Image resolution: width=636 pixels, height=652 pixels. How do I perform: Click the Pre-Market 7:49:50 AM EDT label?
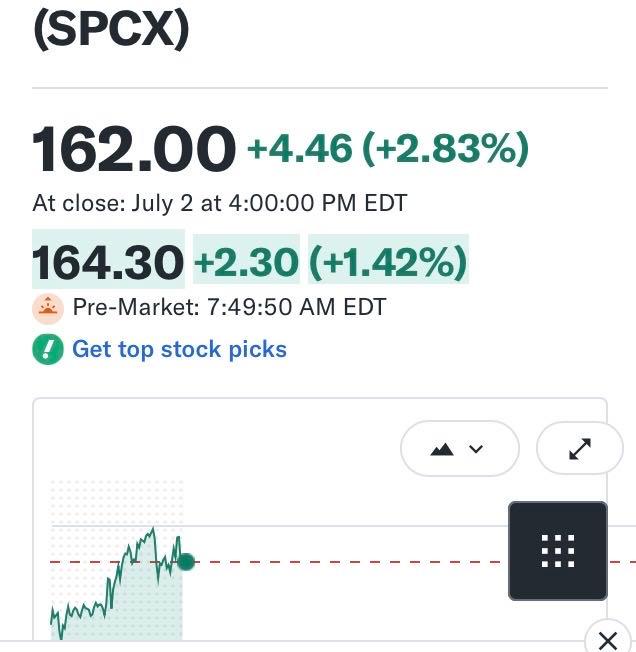[x=229, y=308]
